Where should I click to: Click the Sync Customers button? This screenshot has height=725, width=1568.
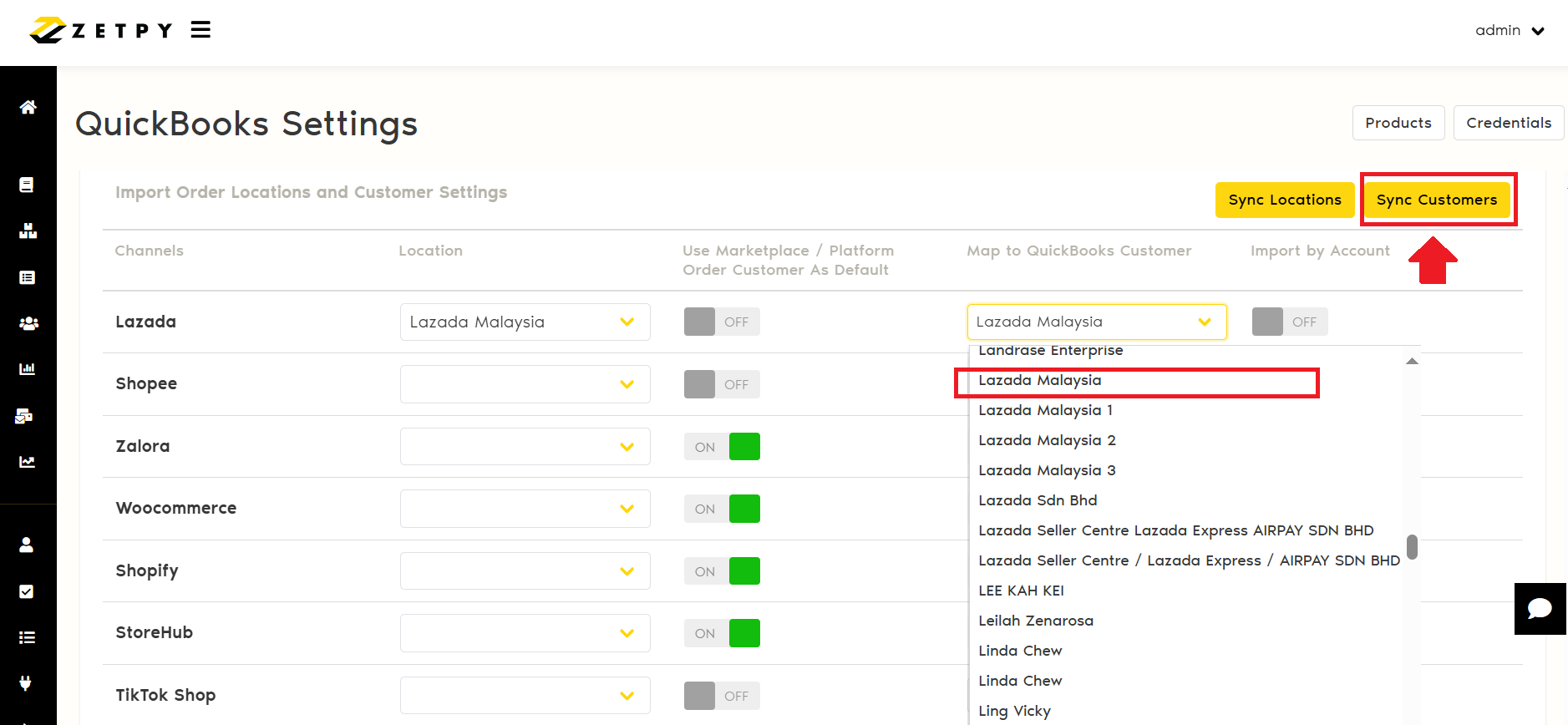pos(1436,200)
